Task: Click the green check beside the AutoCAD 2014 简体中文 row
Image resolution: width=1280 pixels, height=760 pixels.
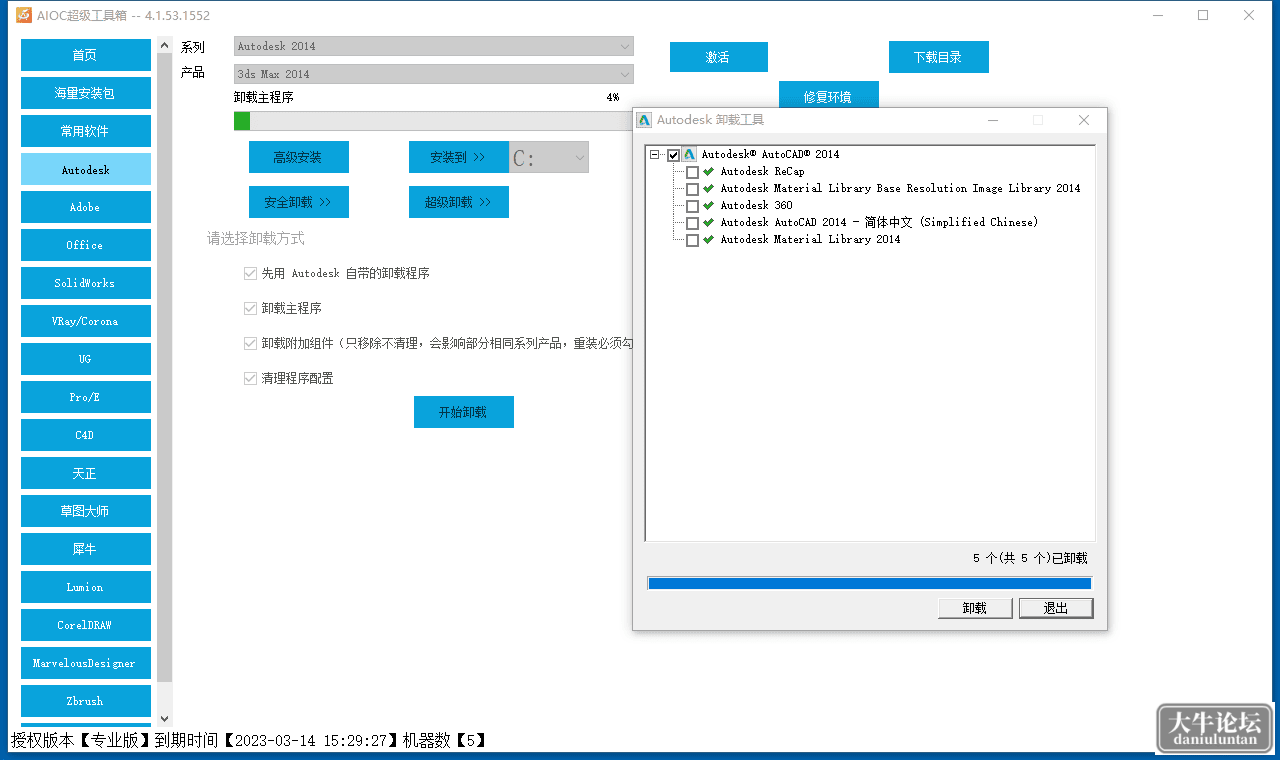Action: [709, 223]
